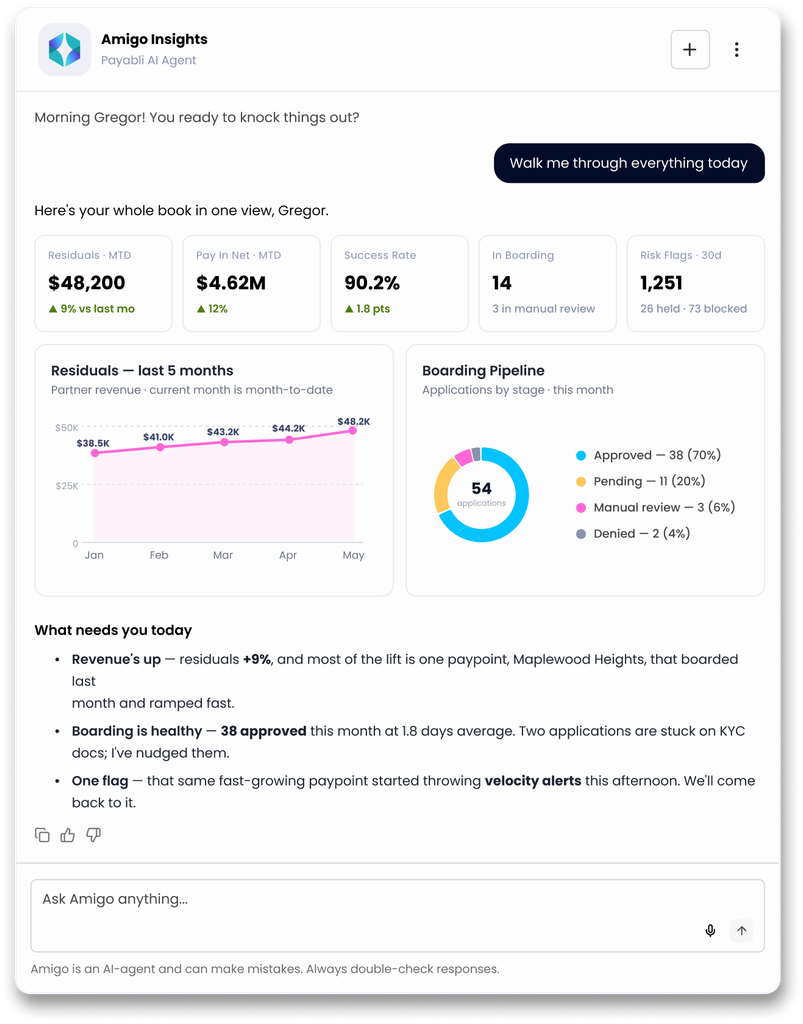Click the blue Approved legend dot

coord(581,456)
